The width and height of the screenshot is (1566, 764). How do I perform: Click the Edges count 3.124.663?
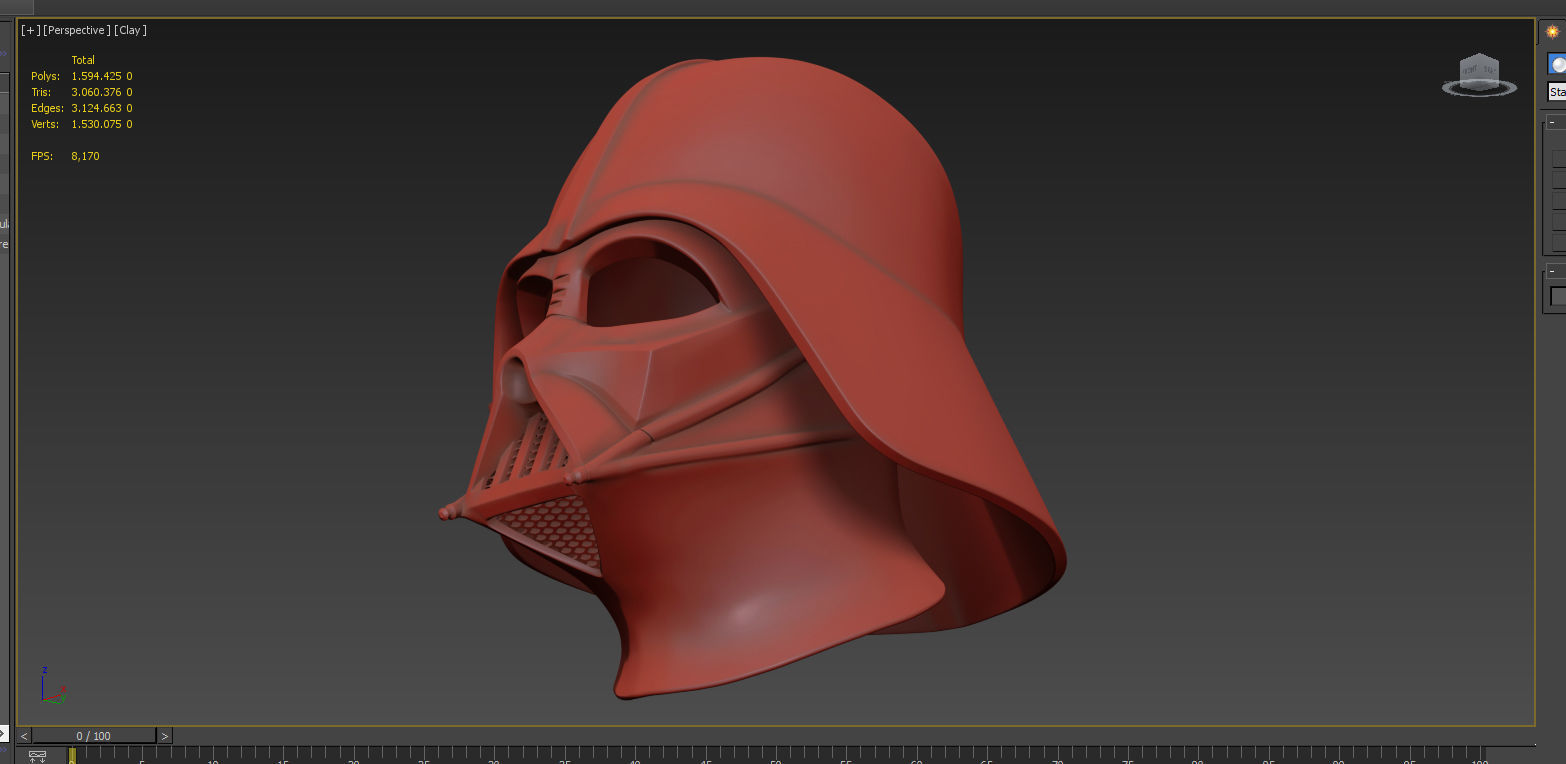(96, 108)
